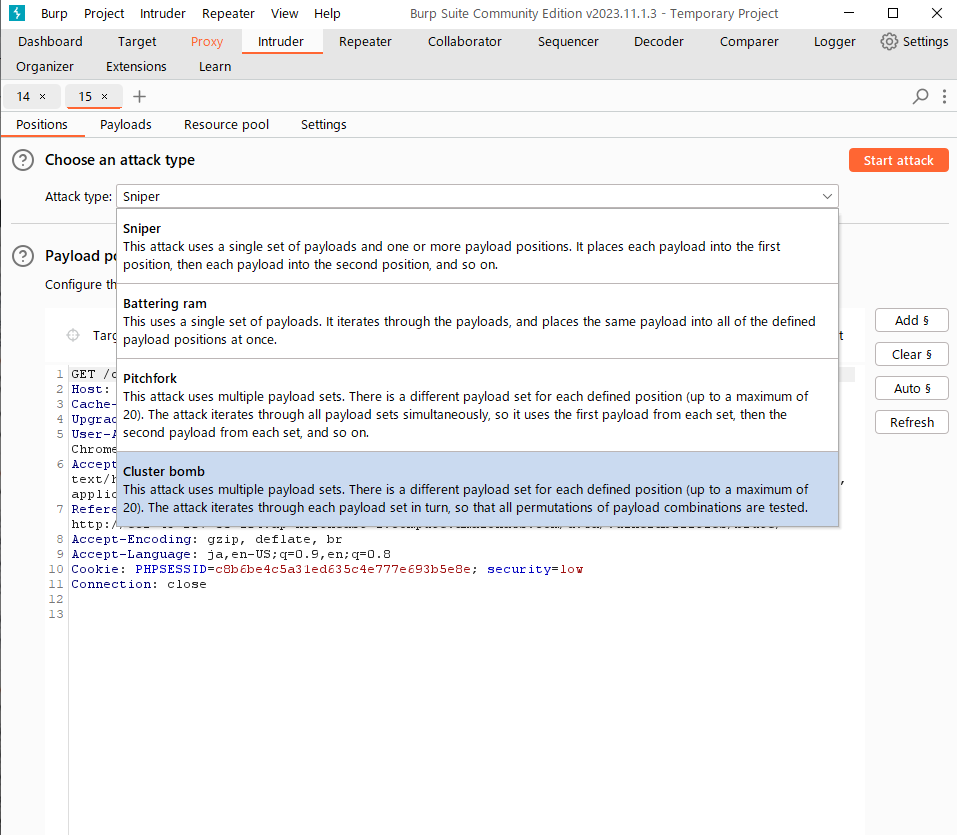Switch to the Intruder tool tab
The width and height of the screenshot is (957, 835).
click(x=281, y=42)
